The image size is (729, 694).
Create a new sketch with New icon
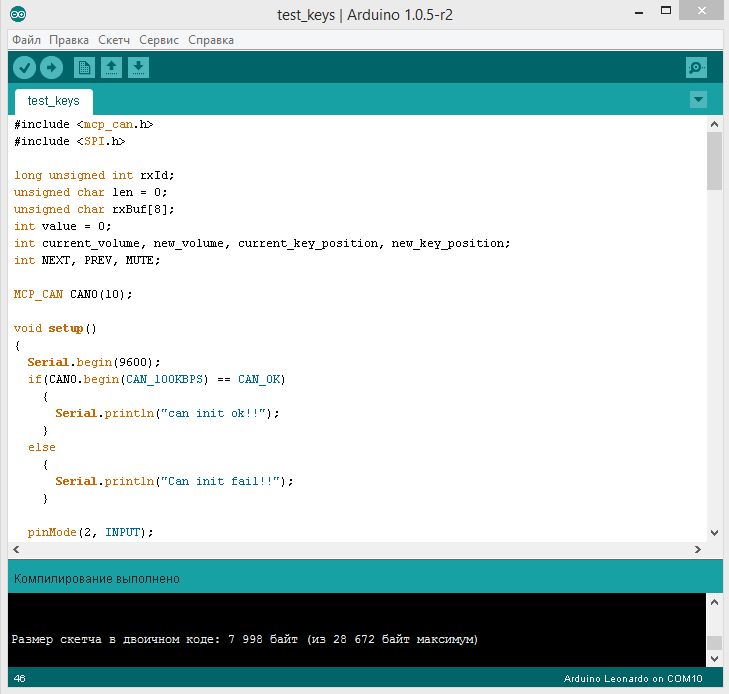(x=85, y=67)
